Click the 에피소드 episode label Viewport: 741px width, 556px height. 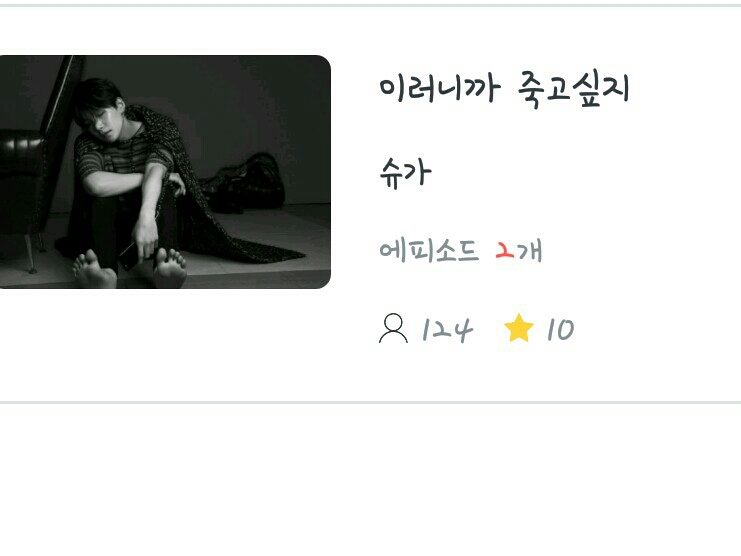[x=429, y=251]
